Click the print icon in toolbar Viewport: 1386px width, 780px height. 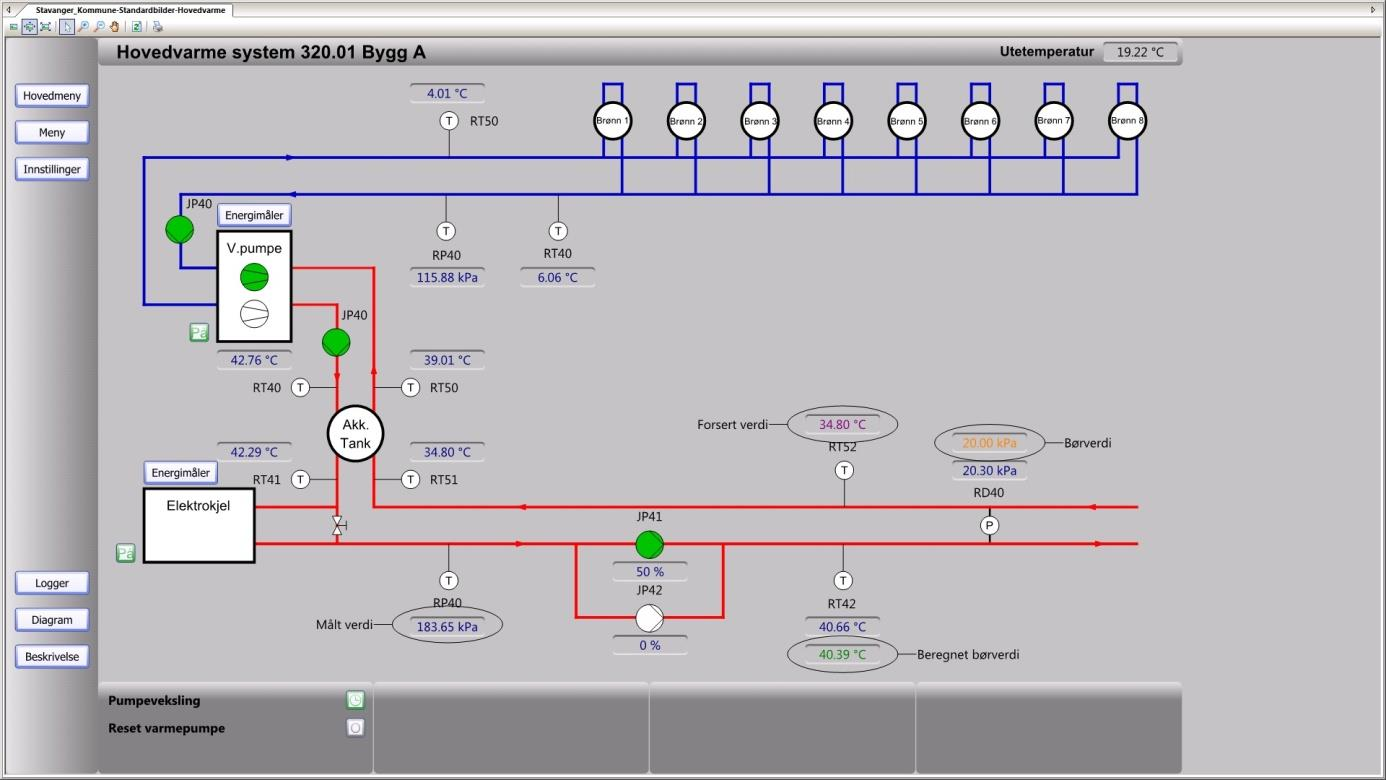(157, 27)
